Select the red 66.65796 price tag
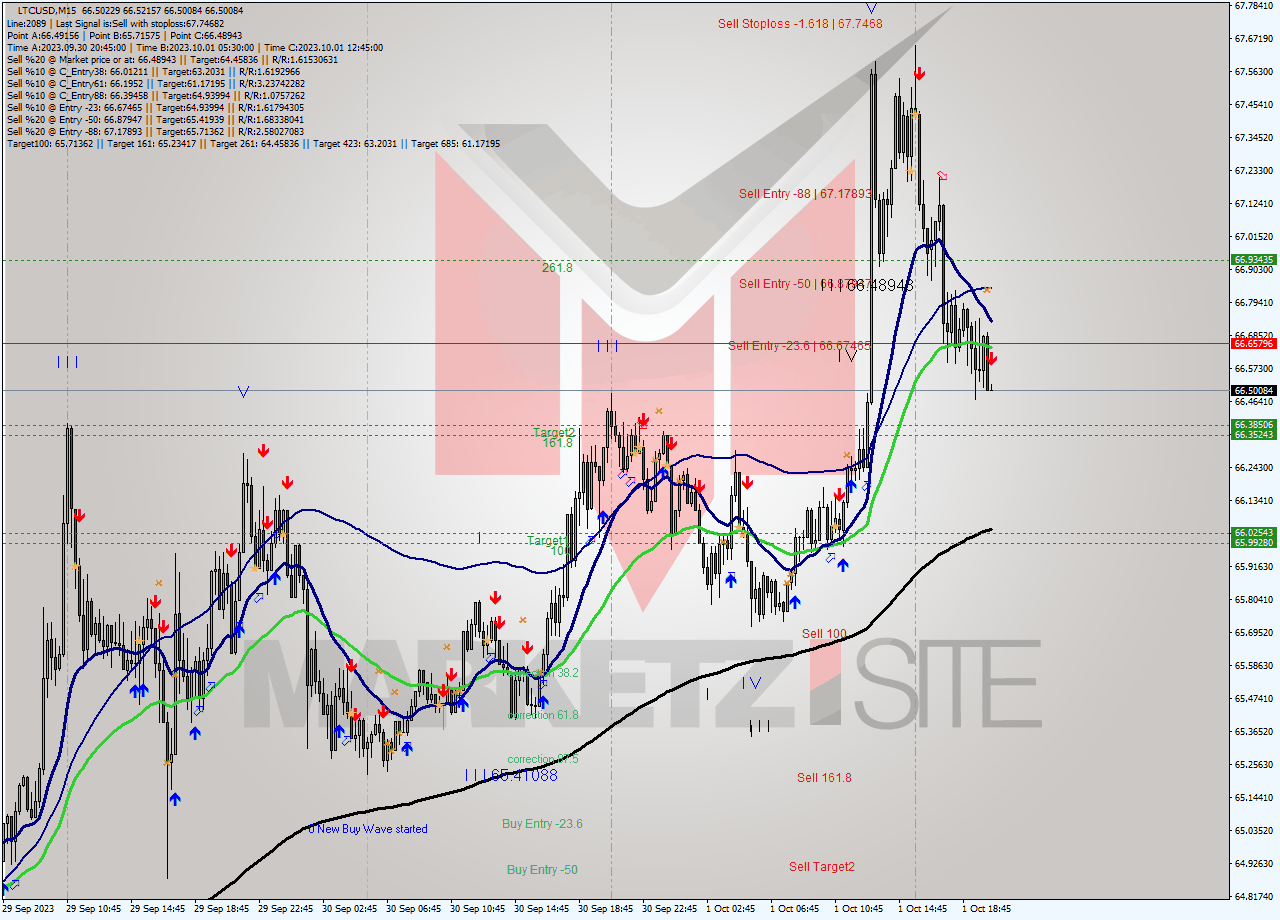Image resolution: width=1280 pixels, height=920 pixels. pyautogui.click(x=1254, y=343)
